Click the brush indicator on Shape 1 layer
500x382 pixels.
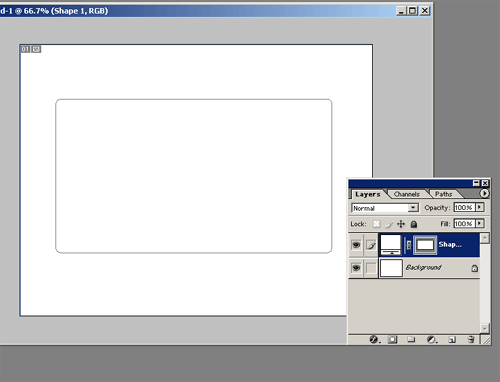(371, 245)
